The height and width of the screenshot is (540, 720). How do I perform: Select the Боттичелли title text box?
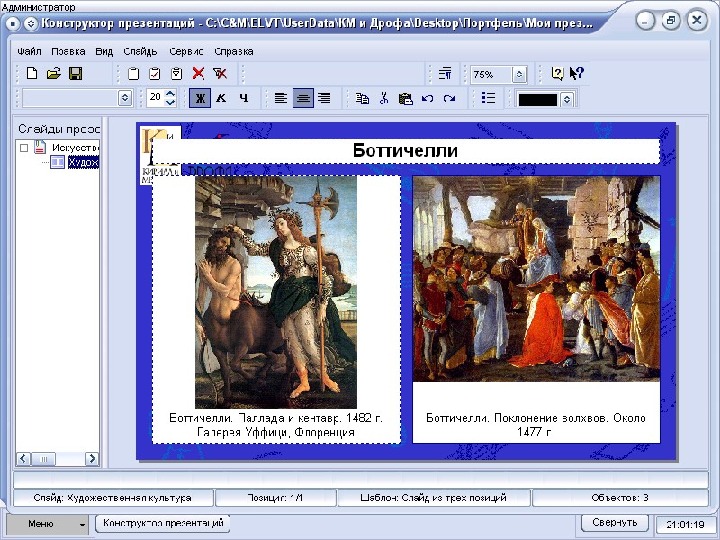[x=406, y=151]
